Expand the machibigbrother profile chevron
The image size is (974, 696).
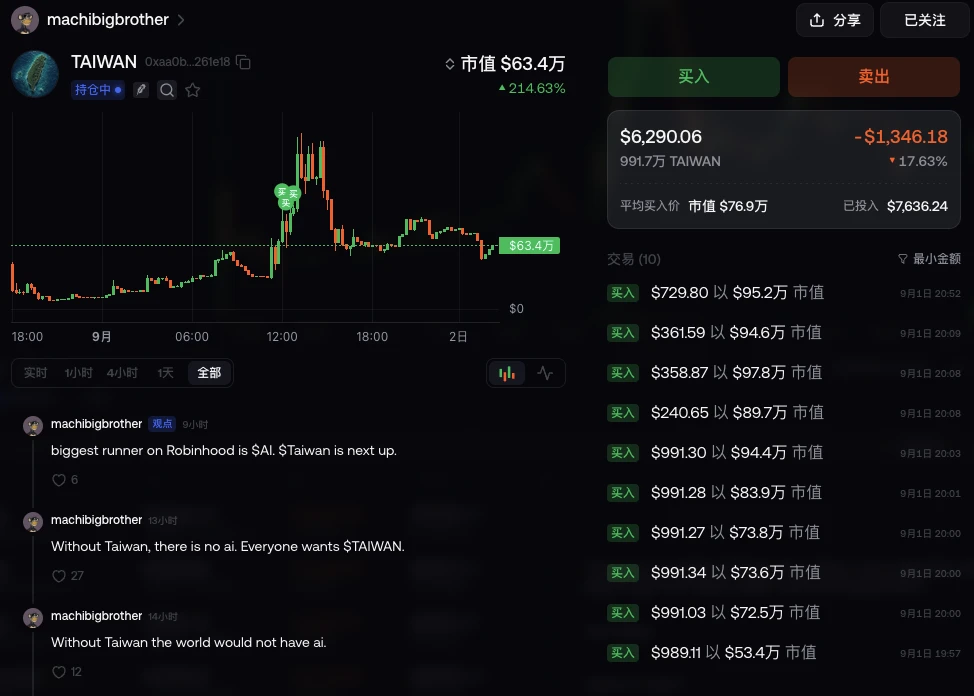[x=181, y=20]
